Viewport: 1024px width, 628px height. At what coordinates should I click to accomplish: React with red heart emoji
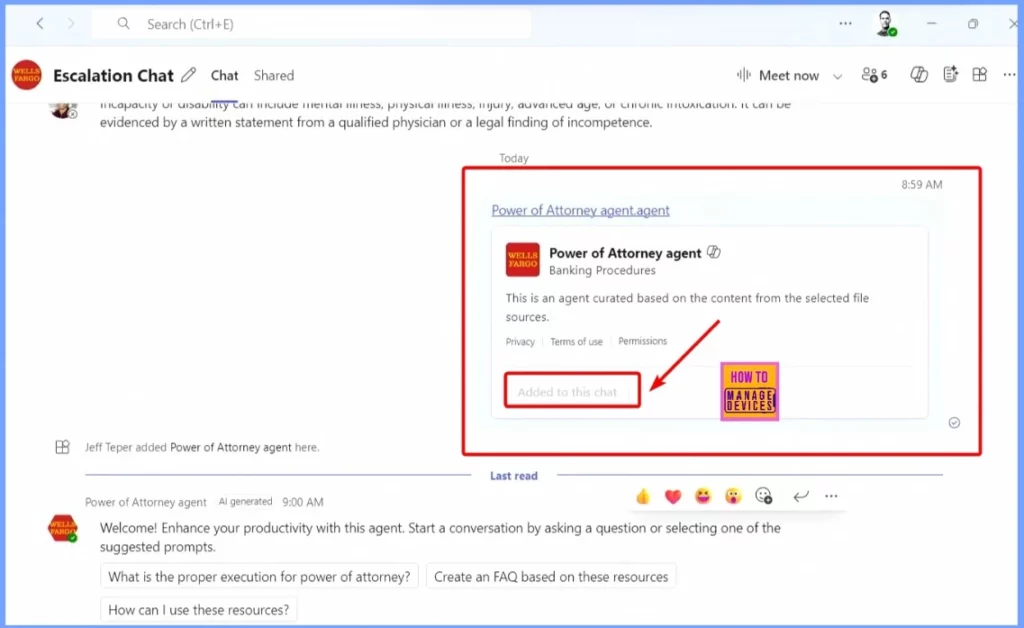click(673, 497)
